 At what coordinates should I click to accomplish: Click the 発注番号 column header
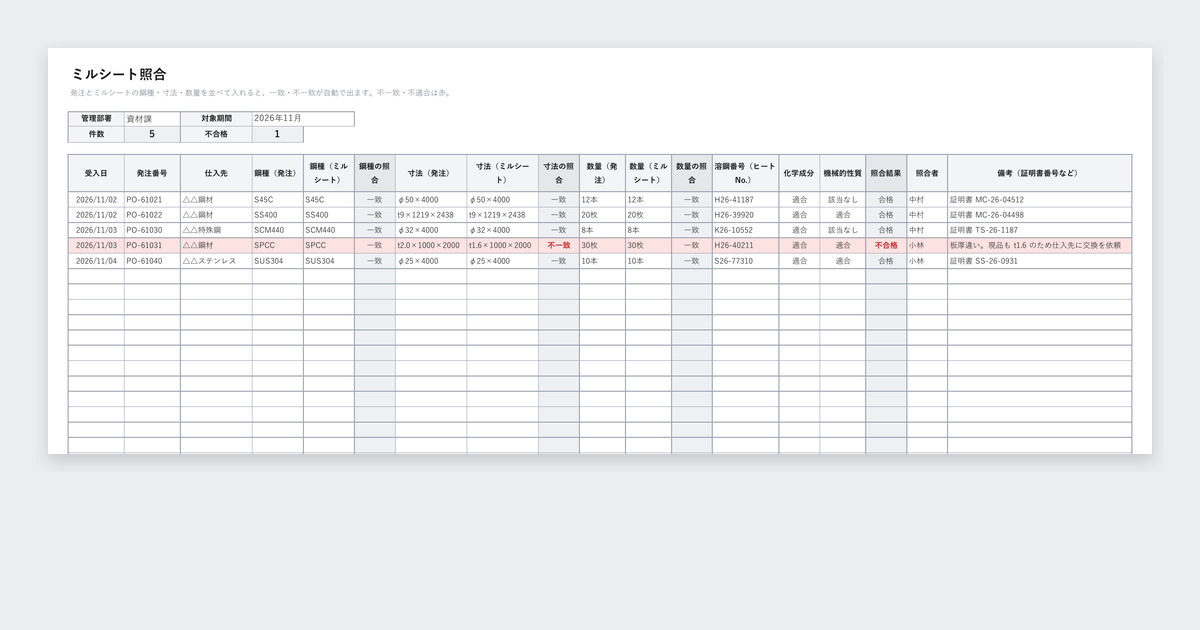[152, 173]
